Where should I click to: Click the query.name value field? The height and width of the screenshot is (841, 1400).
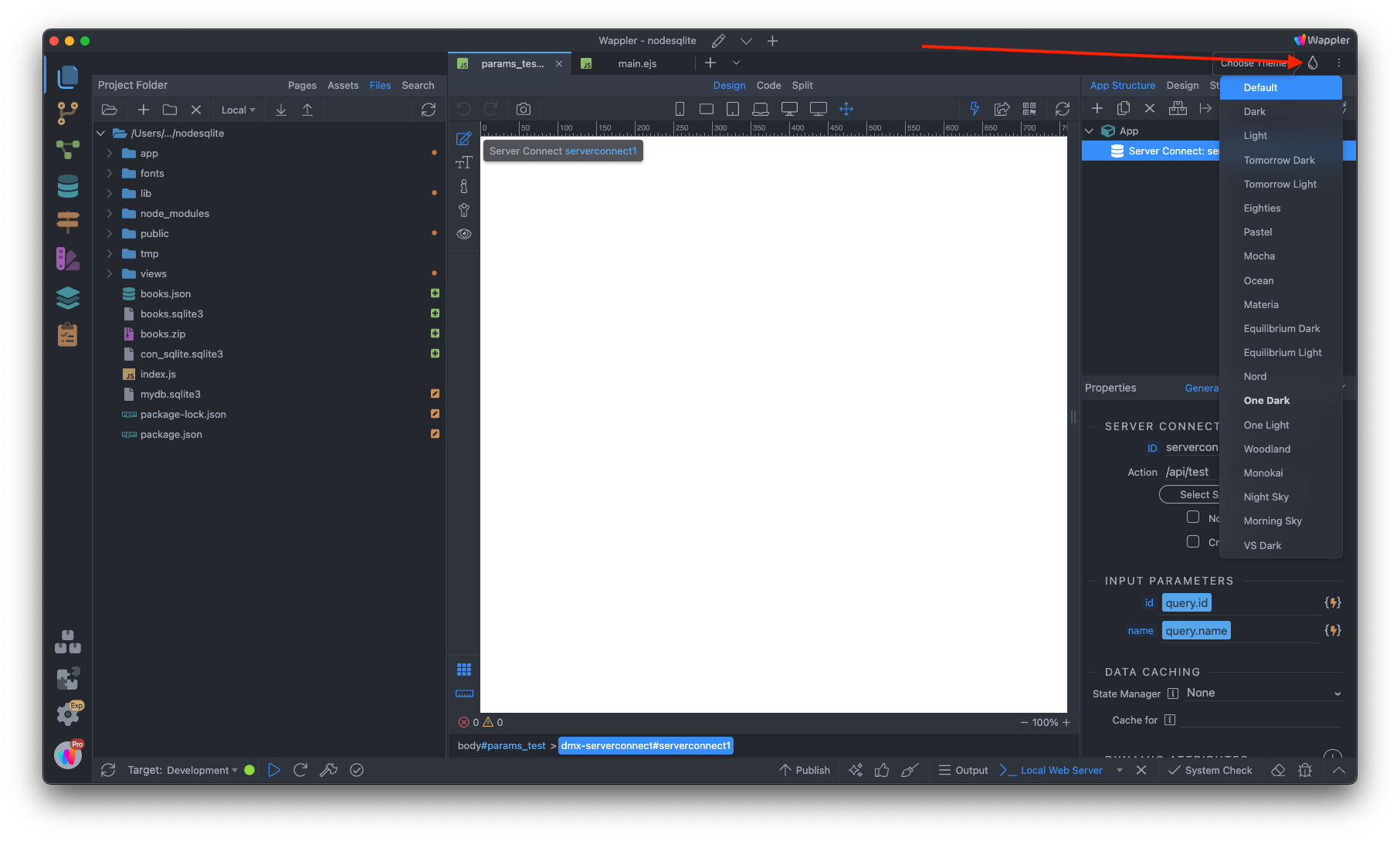click(1195, 630)
